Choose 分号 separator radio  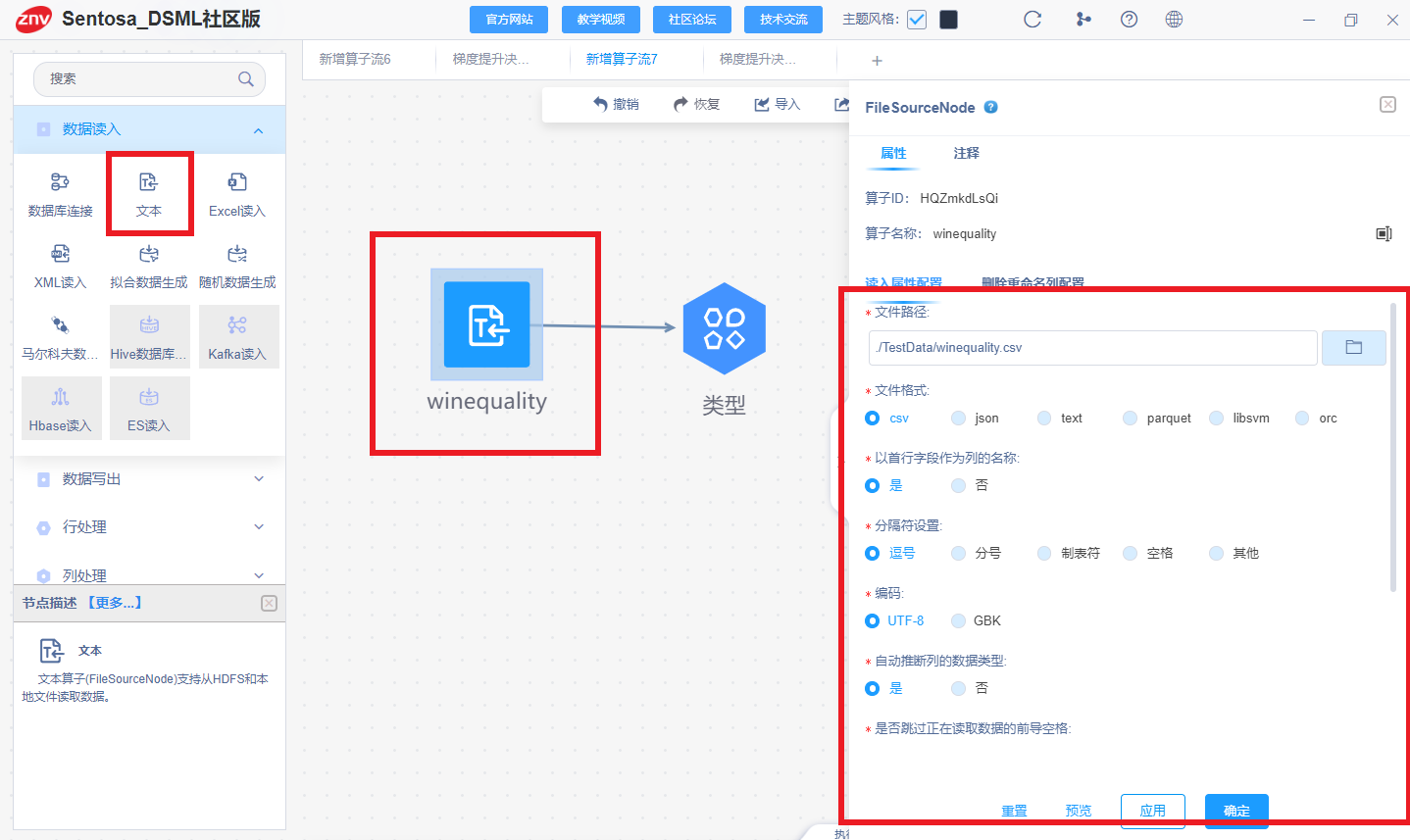coord(959,553)
